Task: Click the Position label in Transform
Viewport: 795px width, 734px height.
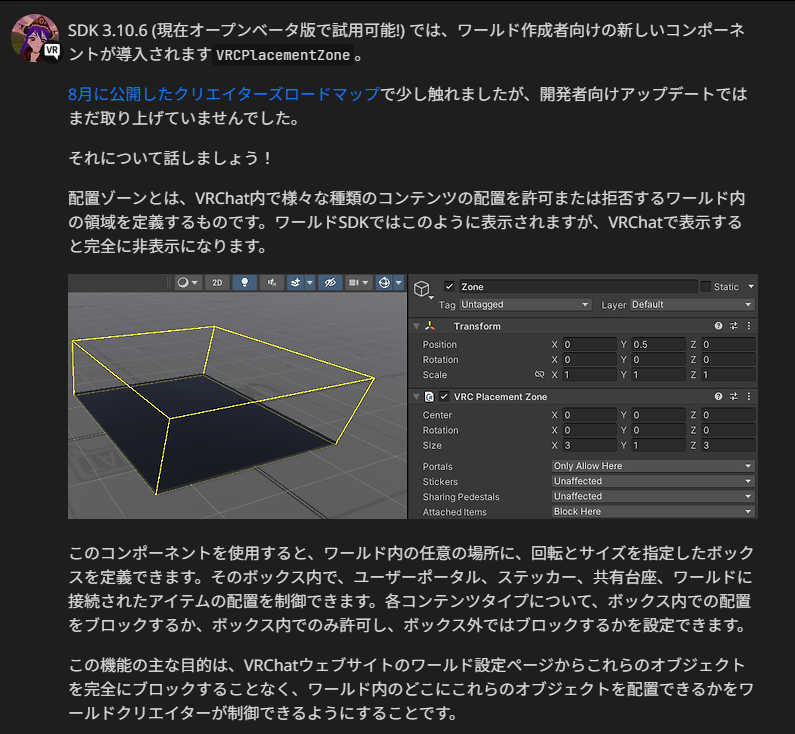Action: point(440,344)
